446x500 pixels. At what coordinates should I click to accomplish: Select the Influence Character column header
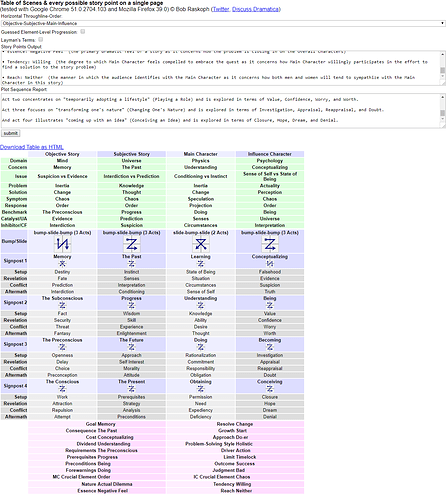point(270,154)
